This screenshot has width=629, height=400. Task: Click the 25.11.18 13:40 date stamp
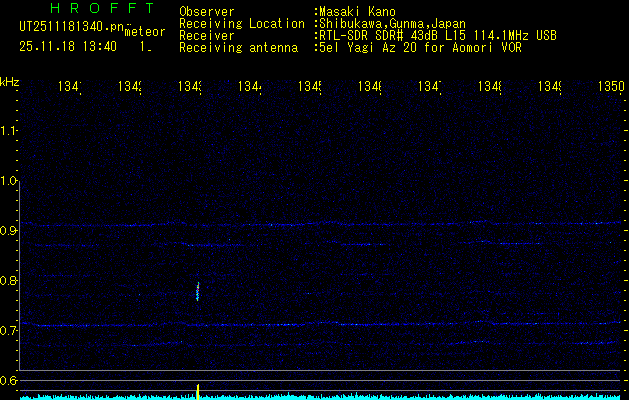(67, 46)
